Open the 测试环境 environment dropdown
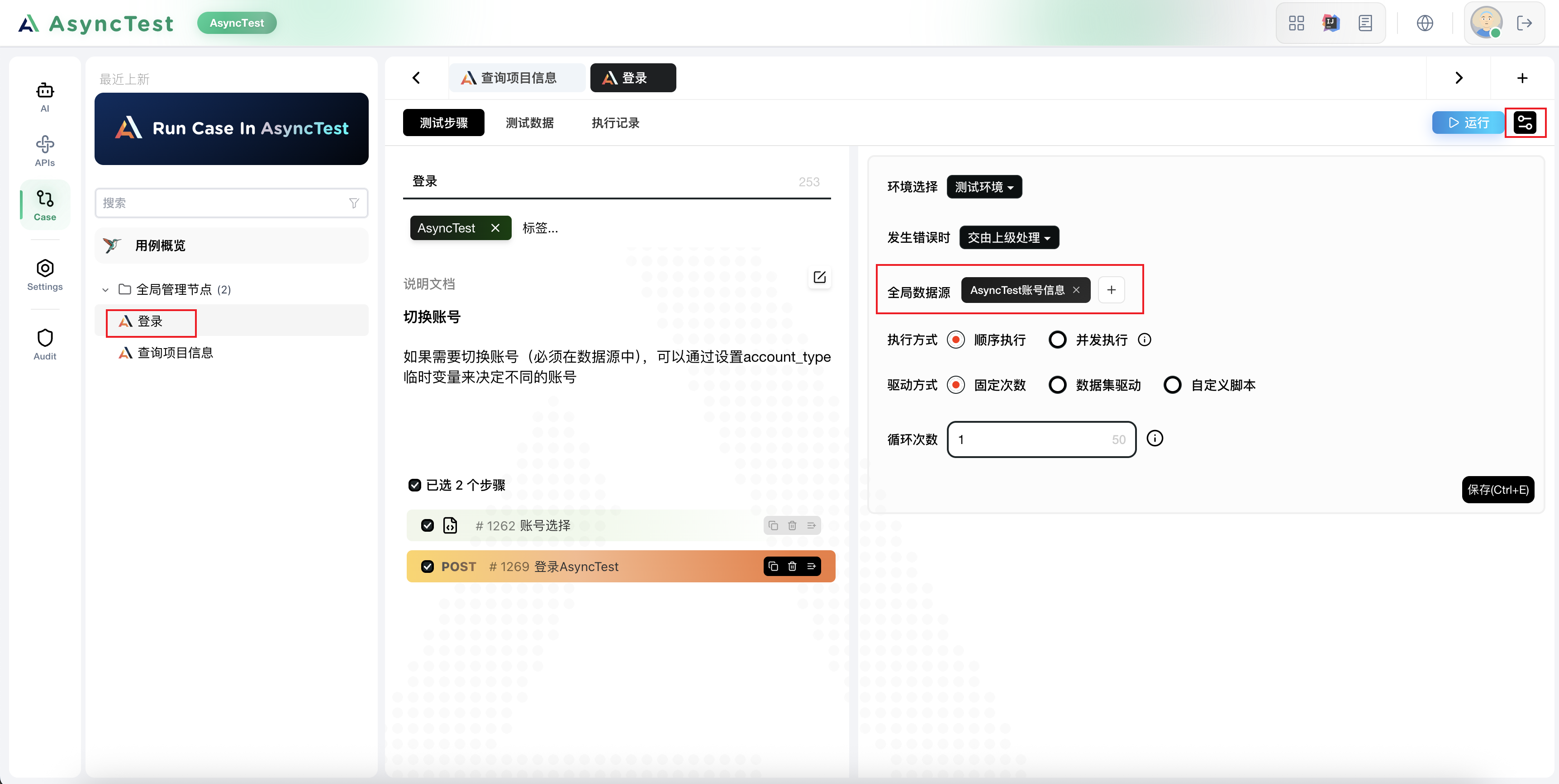1559x784 pixels. pos(984,187)
